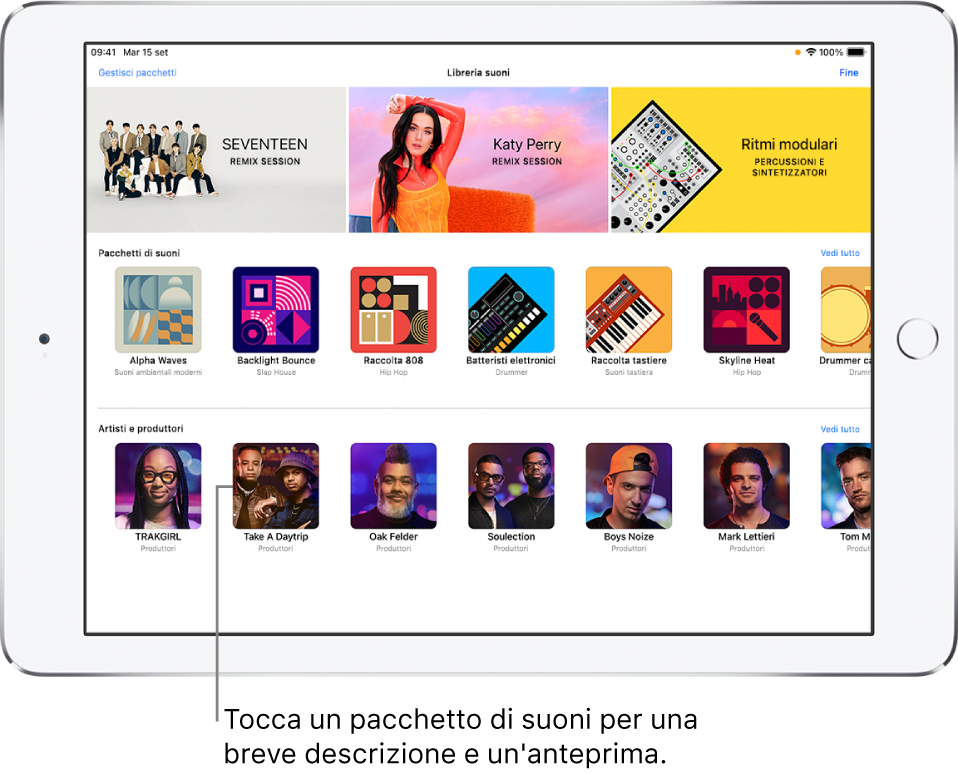Screen dimensions: 958x774
Task: Tap the Wi-Fi icon in status bar
Action: (811, 52)
